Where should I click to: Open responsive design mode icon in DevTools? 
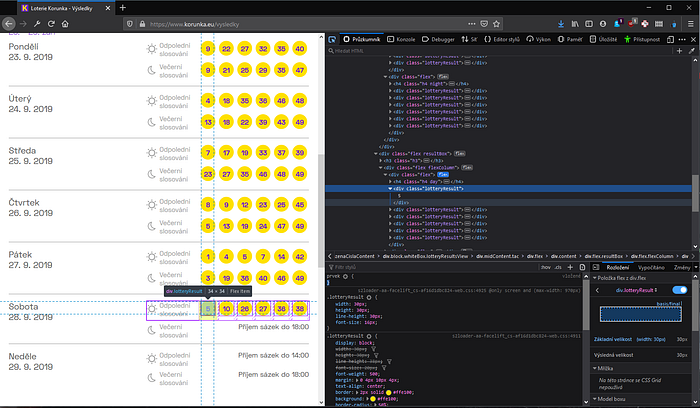pos(668,38)
